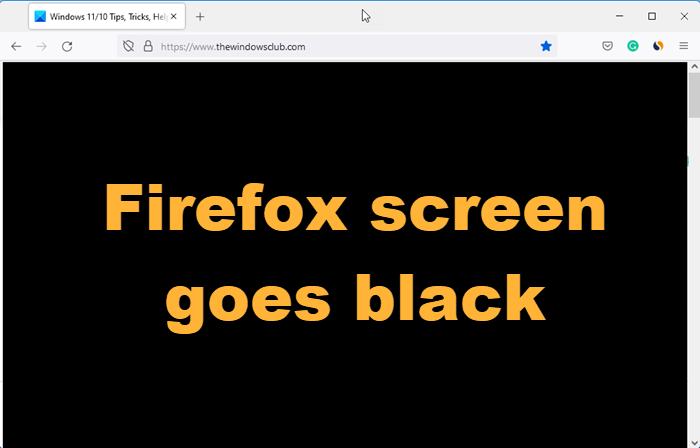Save page to Pocket
The width and height of the screenshot is (700, 448).
pyautogui.click(x=607, y=46)
